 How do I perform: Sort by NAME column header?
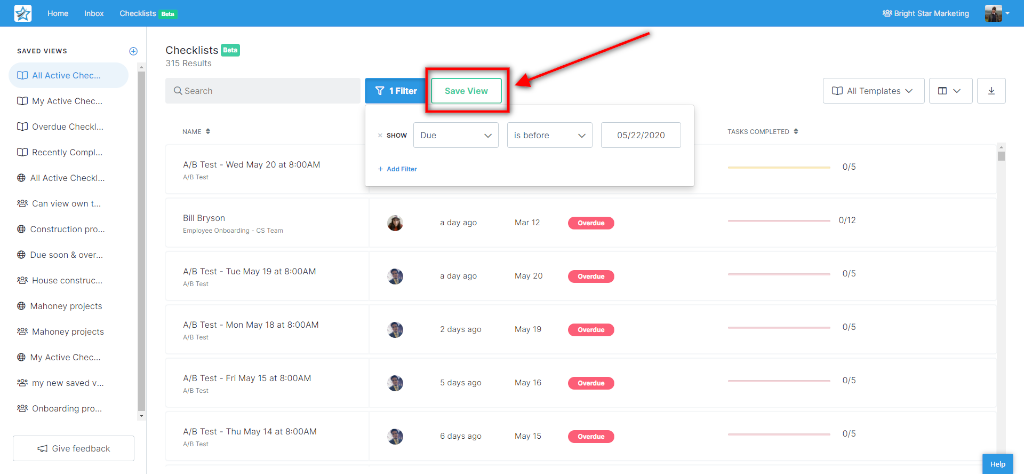(196, 131)
